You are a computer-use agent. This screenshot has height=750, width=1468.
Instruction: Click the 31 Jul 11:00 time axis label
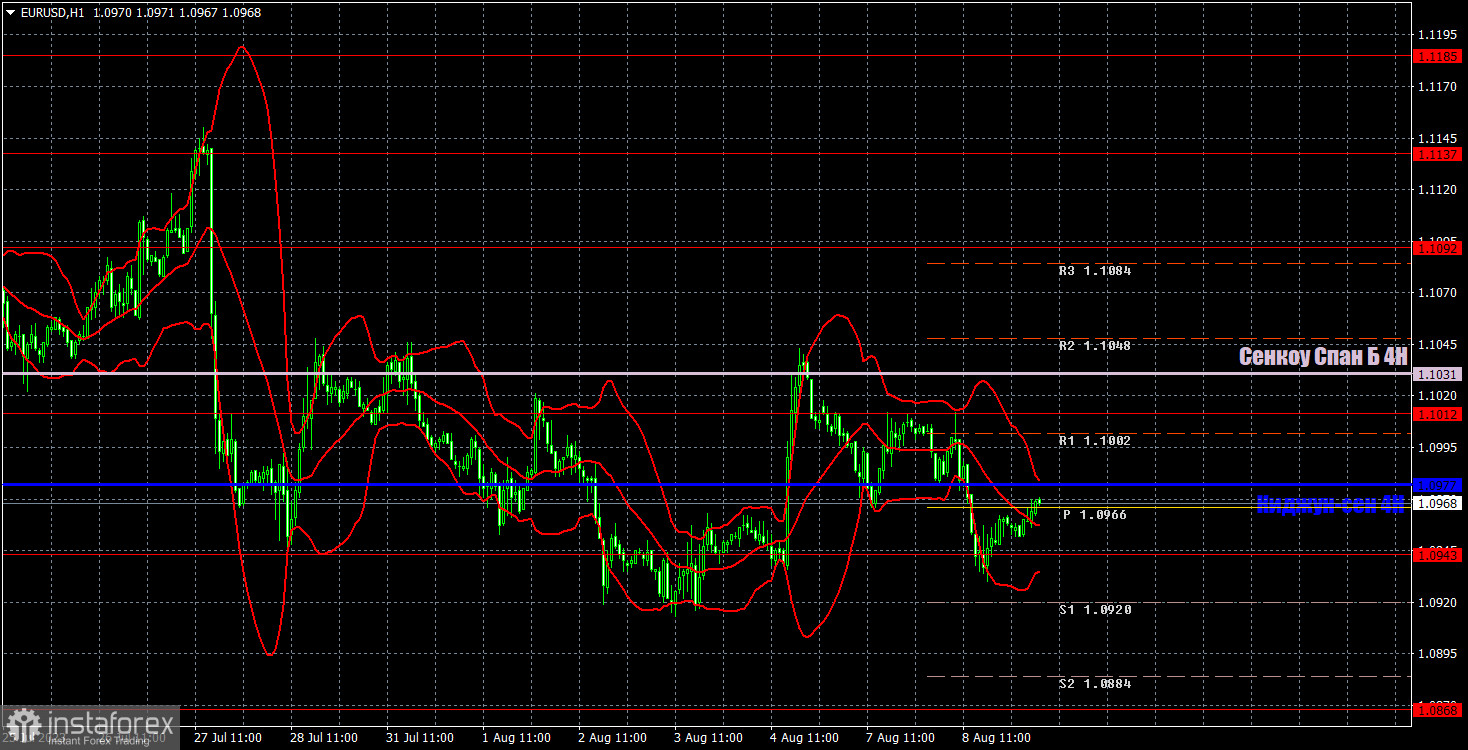[x=419, y=738]
